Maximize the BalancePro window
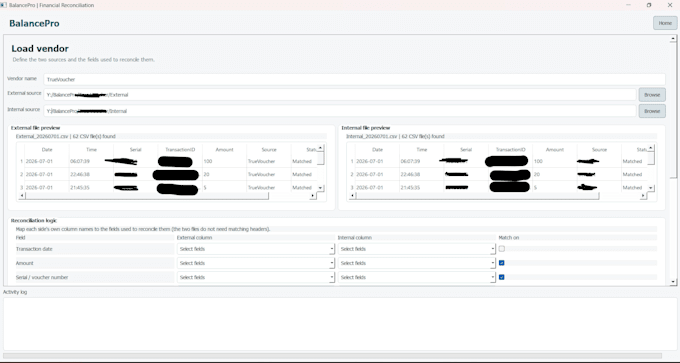Screen dimensions: 680x363 649,5
